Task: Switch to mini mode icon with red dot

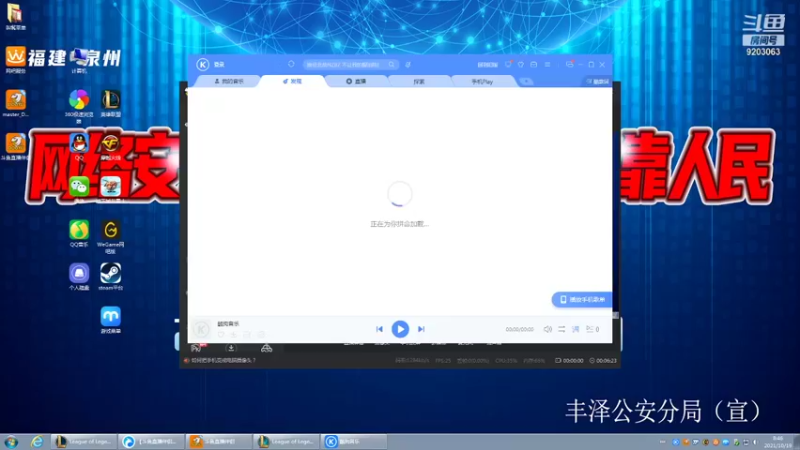Action: [570, 64]
